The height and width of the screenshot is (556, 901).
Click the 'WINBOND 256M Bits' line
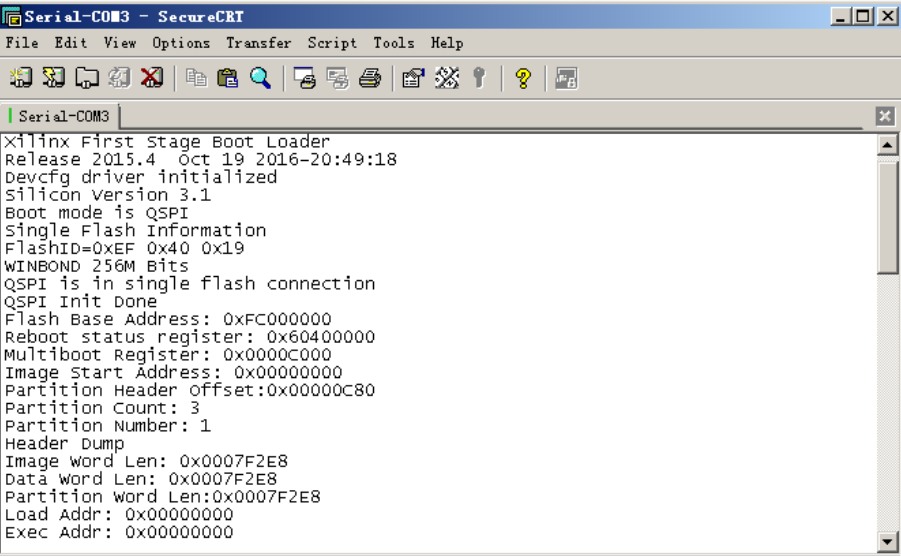coord(97,266)
